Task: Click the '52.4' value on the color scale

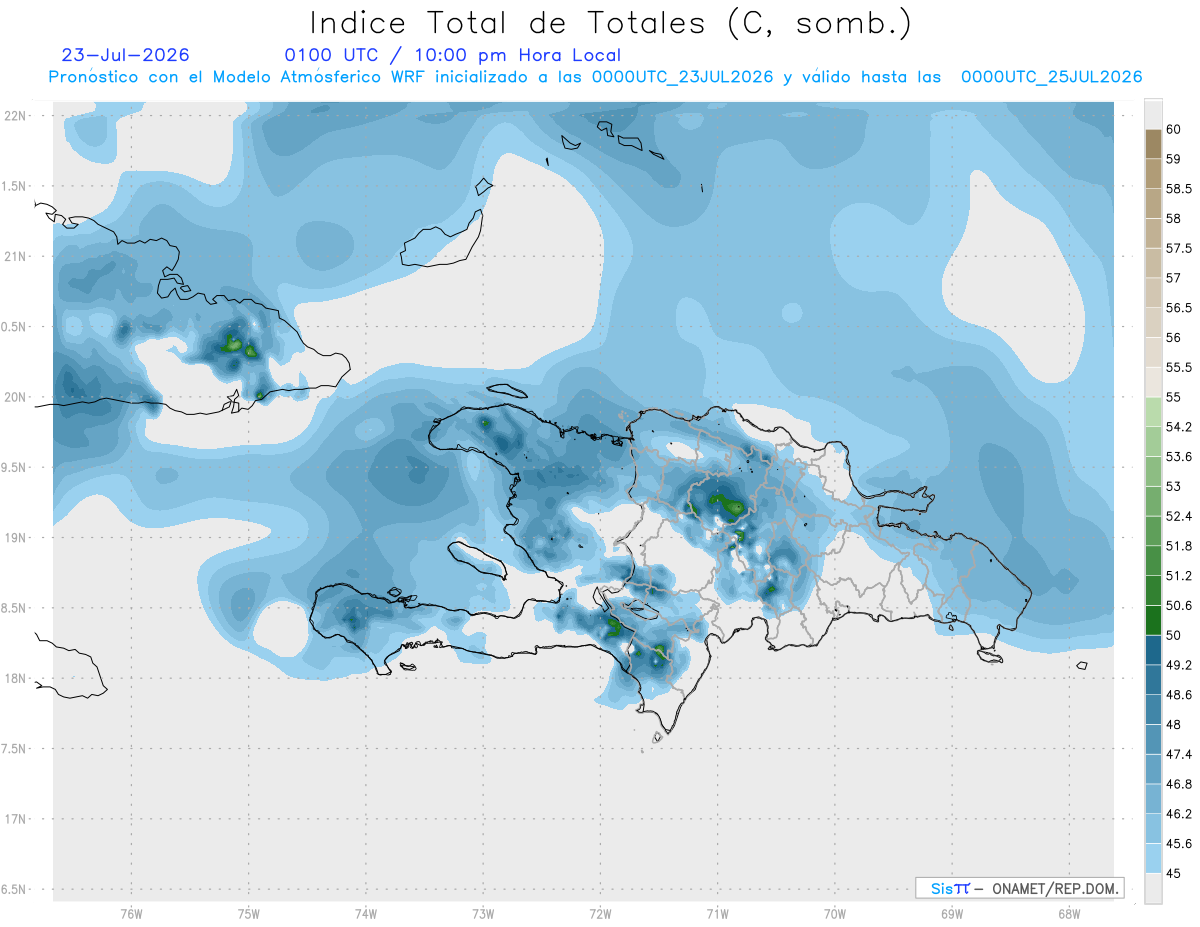Action: point(1178,516)
